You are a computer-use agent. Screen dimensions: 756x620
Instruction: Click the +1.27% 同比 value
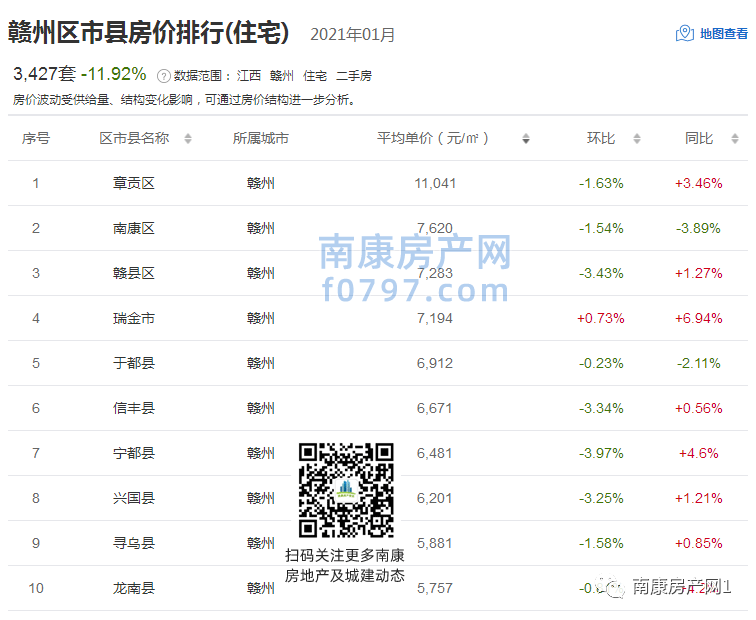coord(699,273)
